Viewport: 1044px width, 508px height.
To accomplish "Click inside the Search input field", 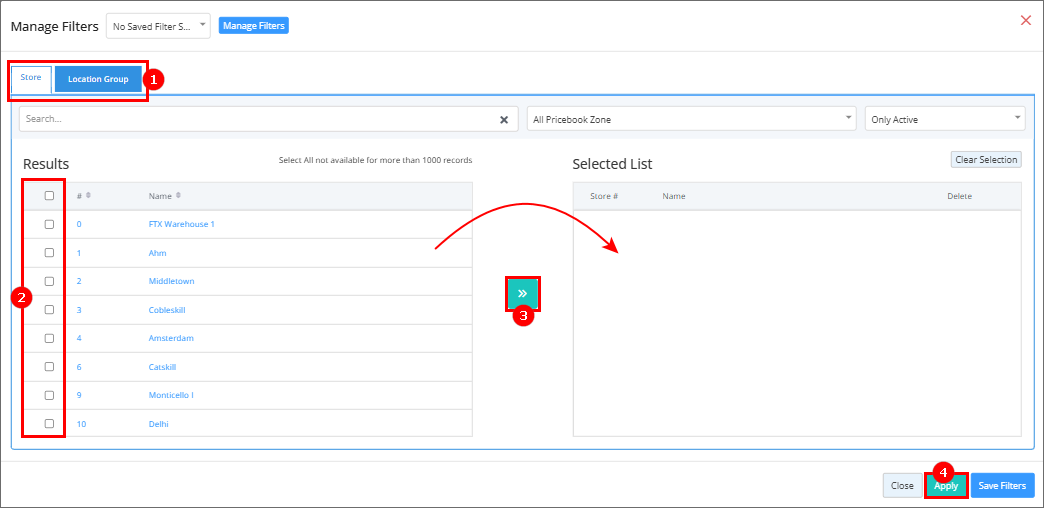I will (x=258, y=120).
